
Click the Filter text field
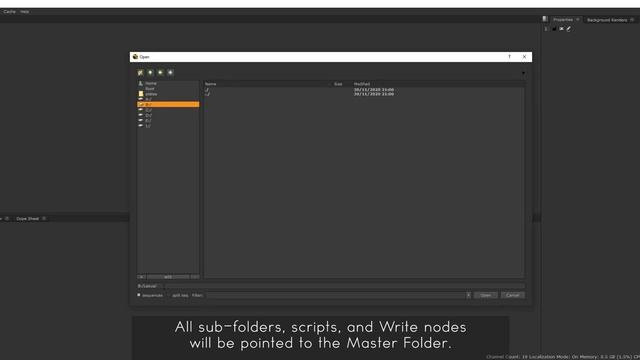point(336,295)
